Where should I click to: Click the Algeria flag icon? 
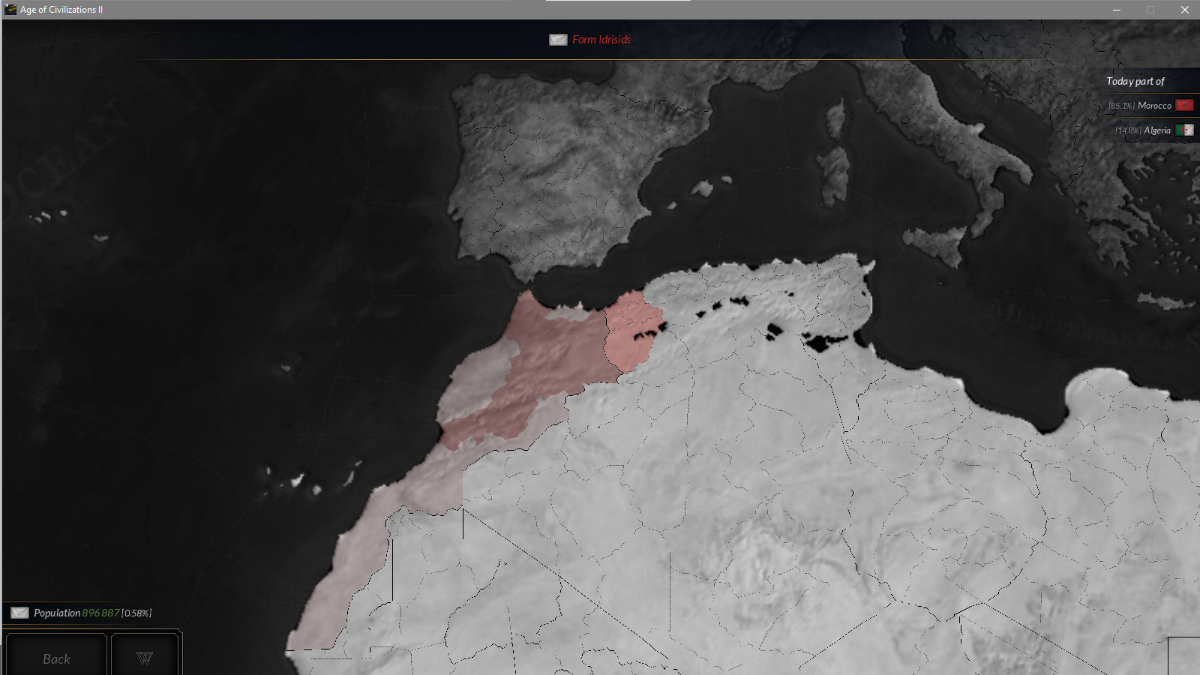[1185, 130]
